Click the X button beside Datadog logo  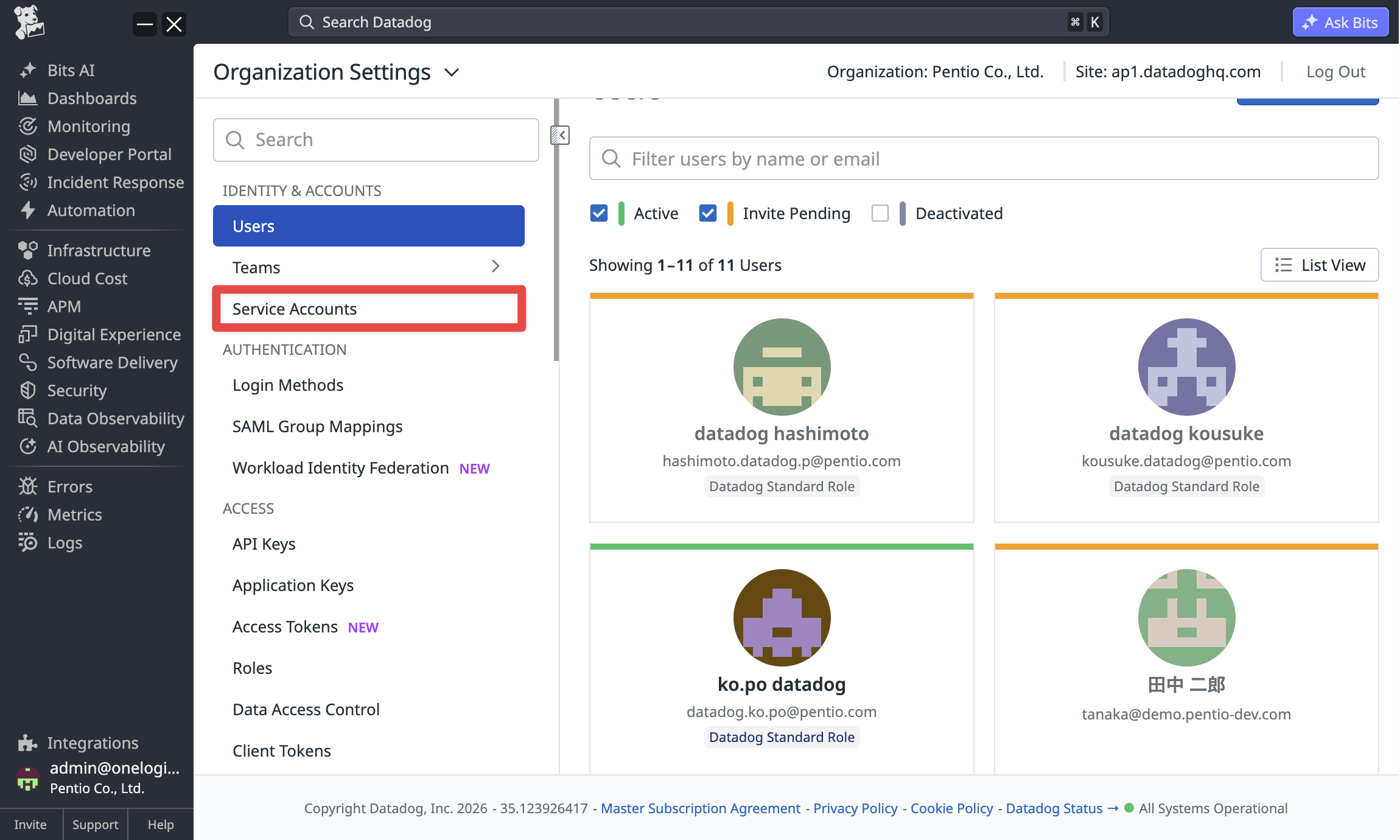174,24
